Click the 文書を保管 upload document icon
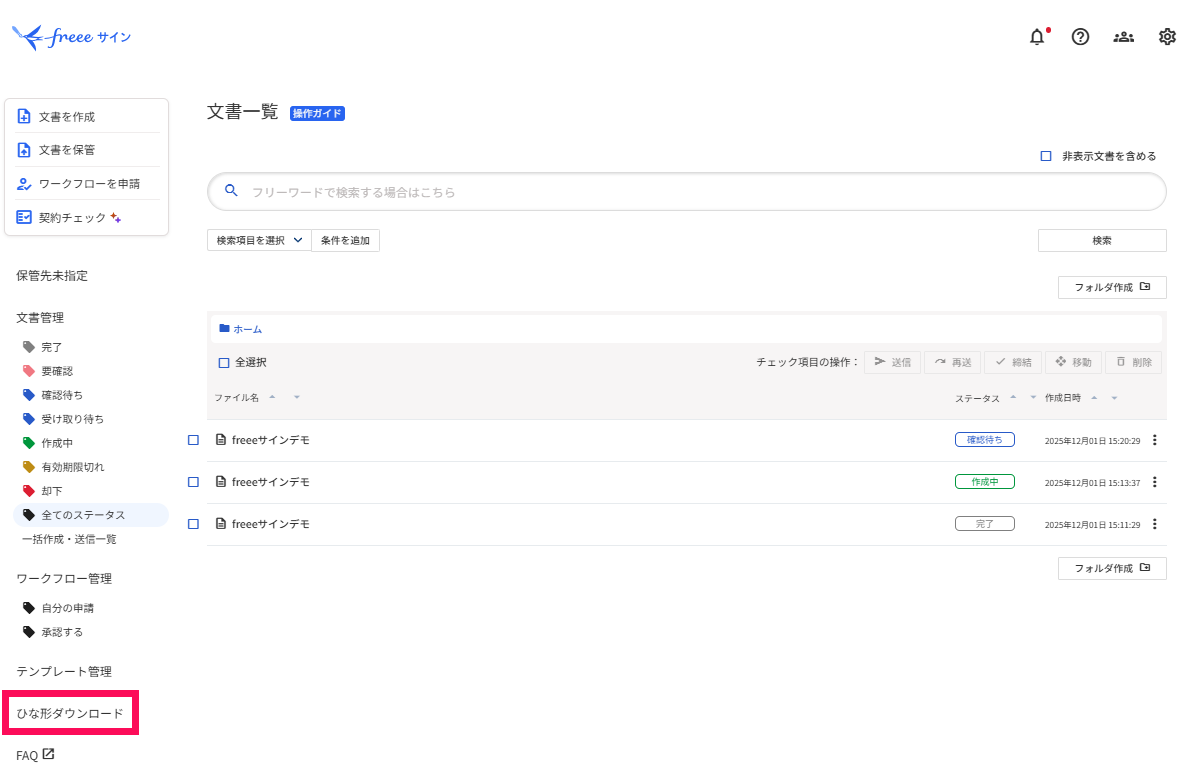Viewport: 1190px width, 773px height. coord(24,149)
